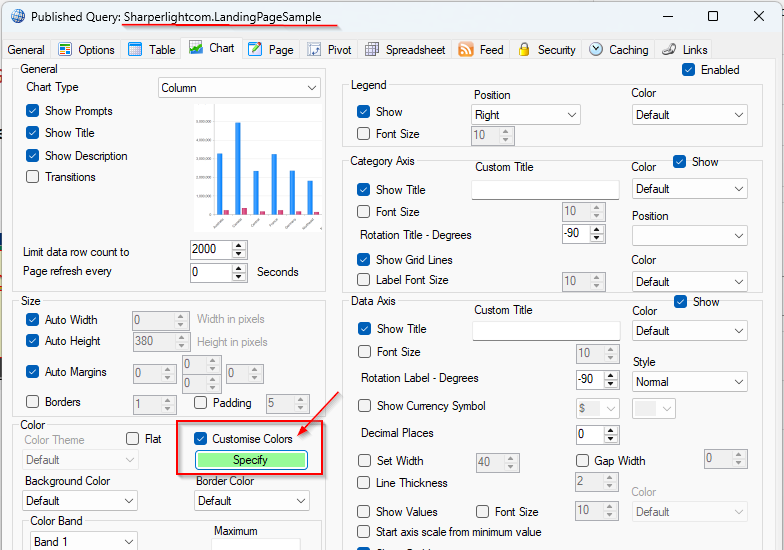784x550 pixels.
Task: Increase the Page refresh seconds stepper
Action: 239,268
